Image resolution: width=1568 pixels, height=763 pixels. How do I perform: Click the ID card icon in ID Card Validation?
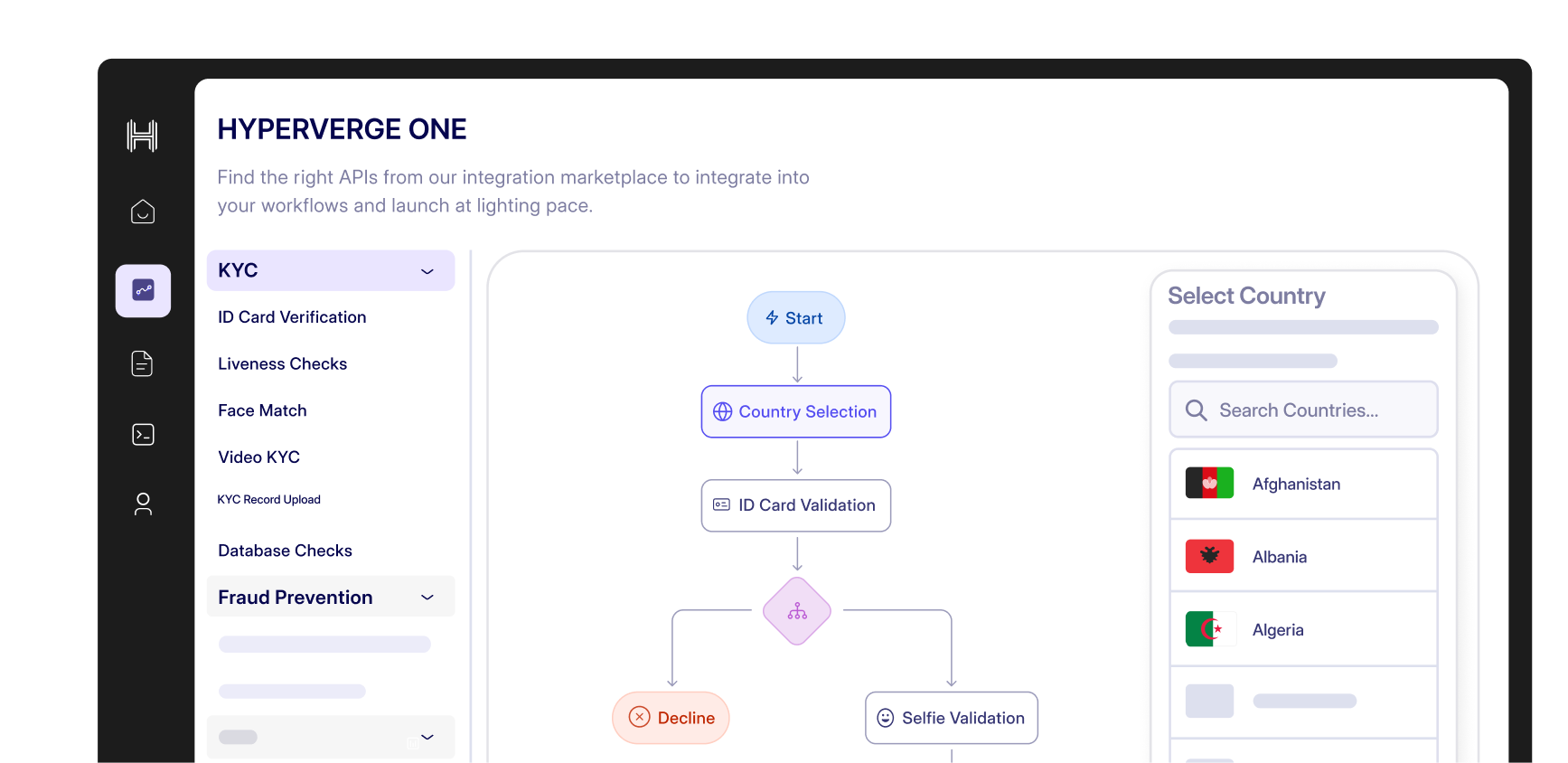(721, 504)
